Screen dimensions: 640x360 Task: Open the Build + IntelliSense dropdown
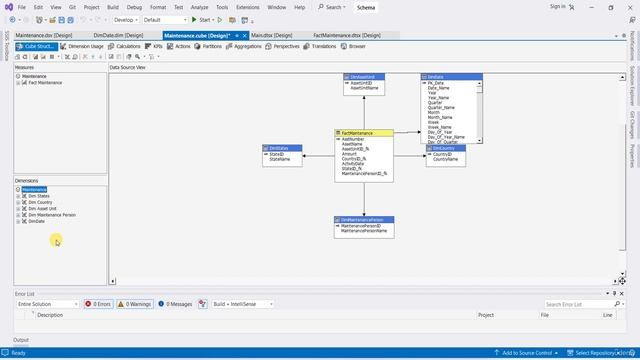tap(242, 304)
